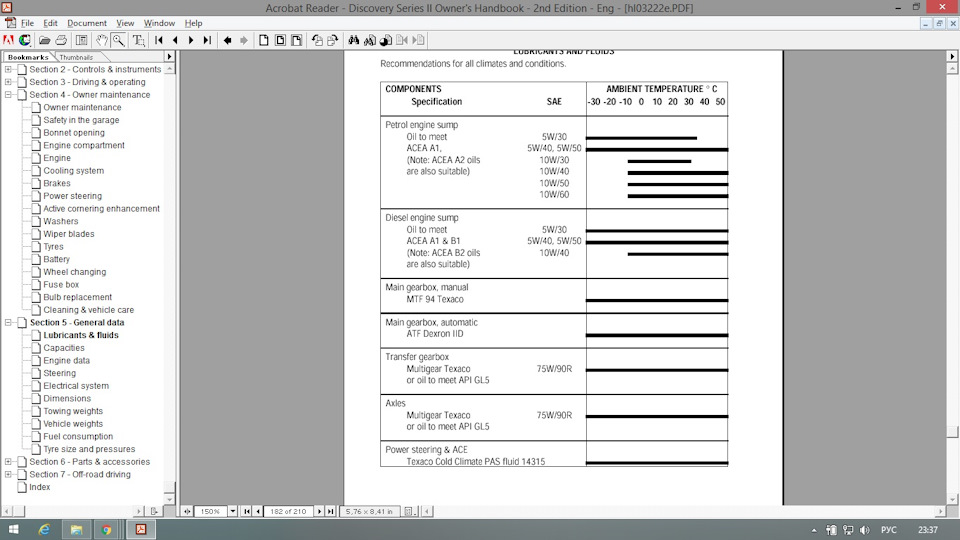Select the Zoom-in magnifier tool
This screenshot has width=960, height=540.
coord(119,40)
